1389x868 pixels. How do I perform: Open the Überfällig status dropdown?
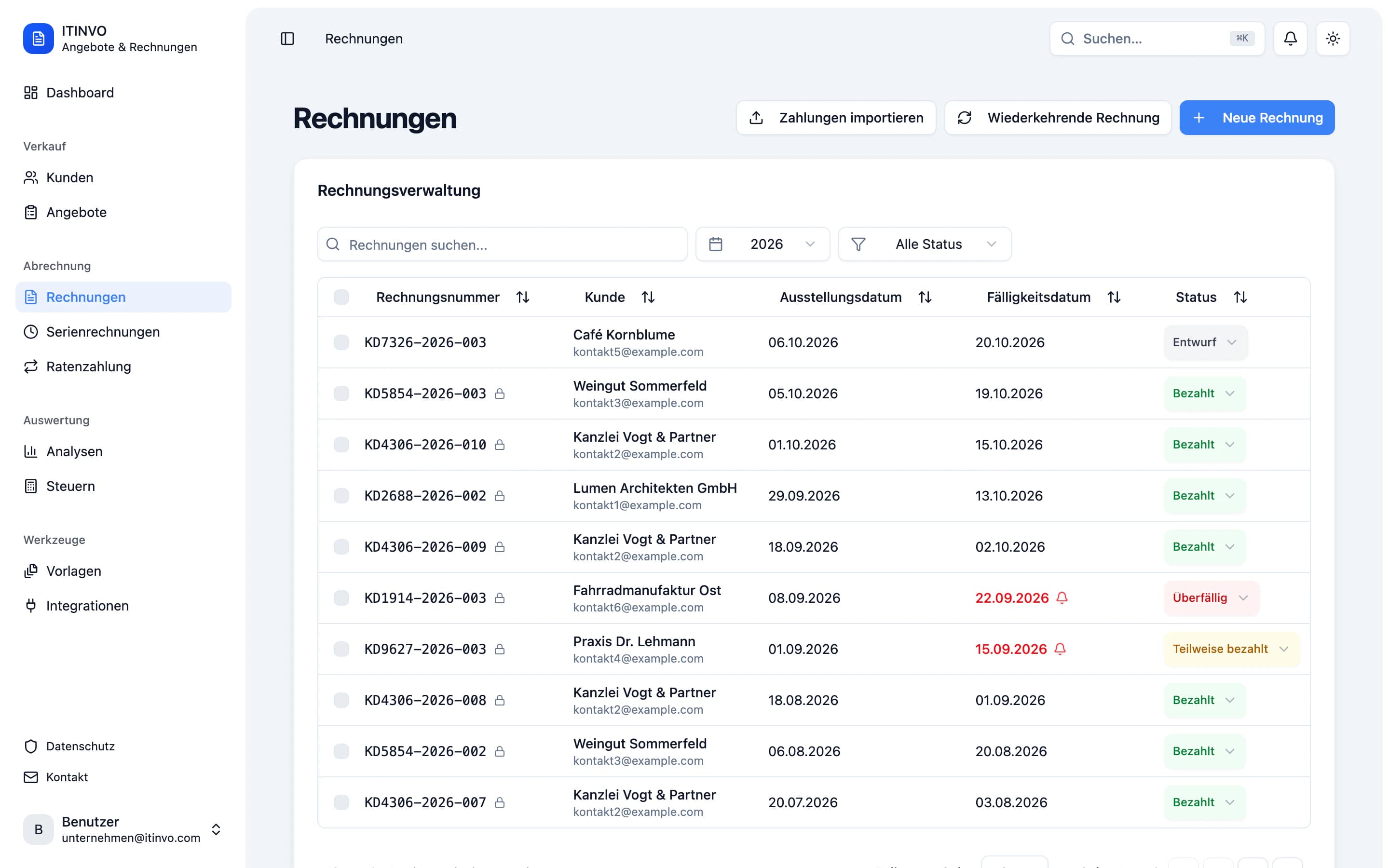click(1211, 597)
